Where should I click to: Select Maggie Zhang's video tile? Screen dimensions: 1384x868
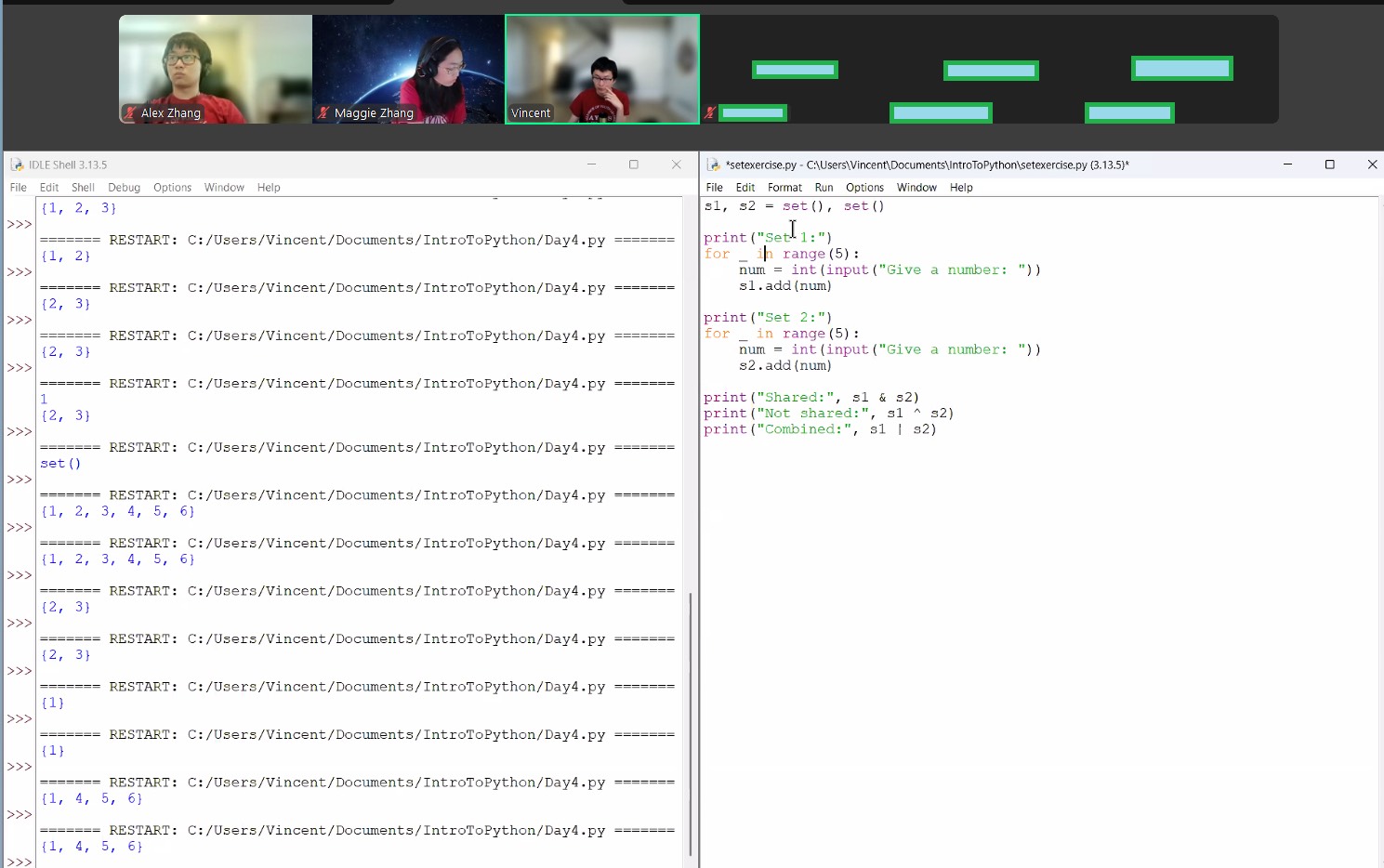409,70
